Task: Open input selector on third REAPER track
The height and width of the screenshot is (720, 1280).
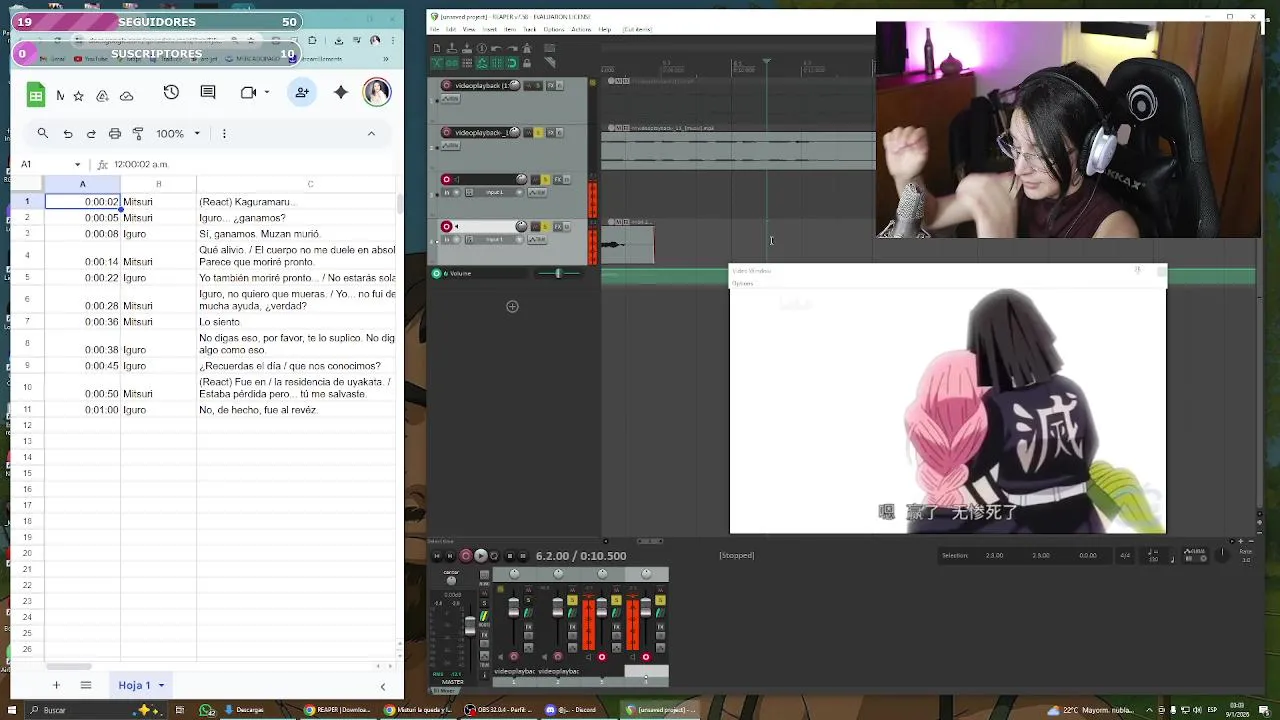Action: [495, 192]
